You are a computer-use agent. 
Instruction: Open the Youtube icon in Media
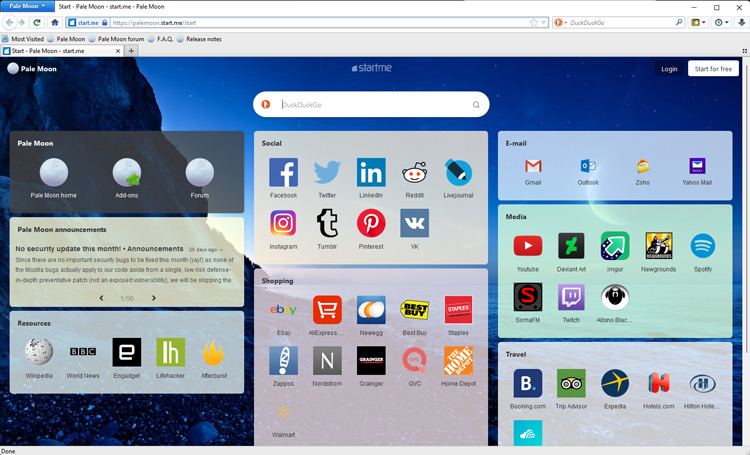528,246
